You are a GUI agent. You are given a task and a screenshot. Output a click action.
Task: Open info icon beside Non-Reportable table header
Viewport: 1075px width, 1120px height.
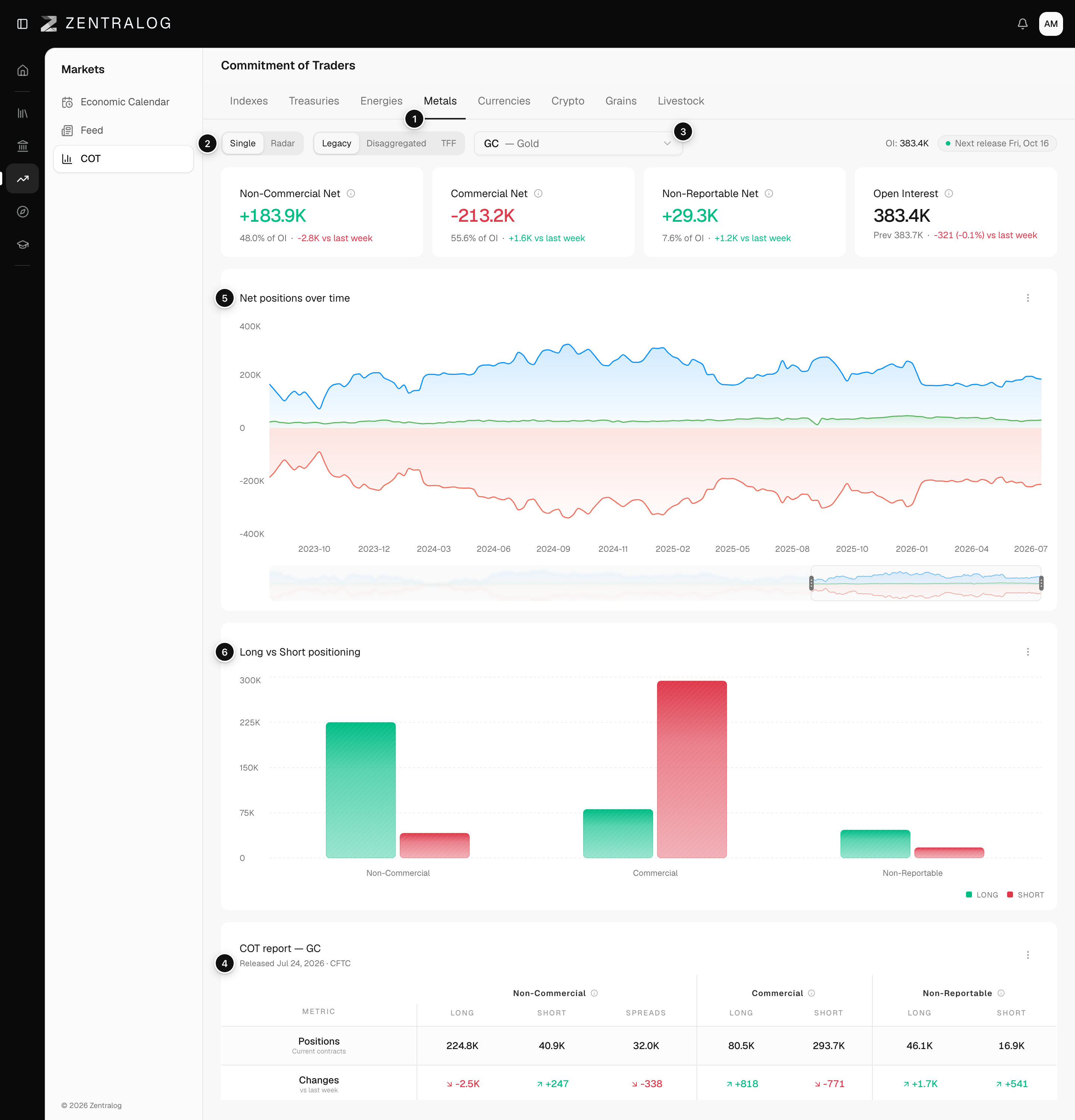pyautogui.click(x=1001, y=993)
